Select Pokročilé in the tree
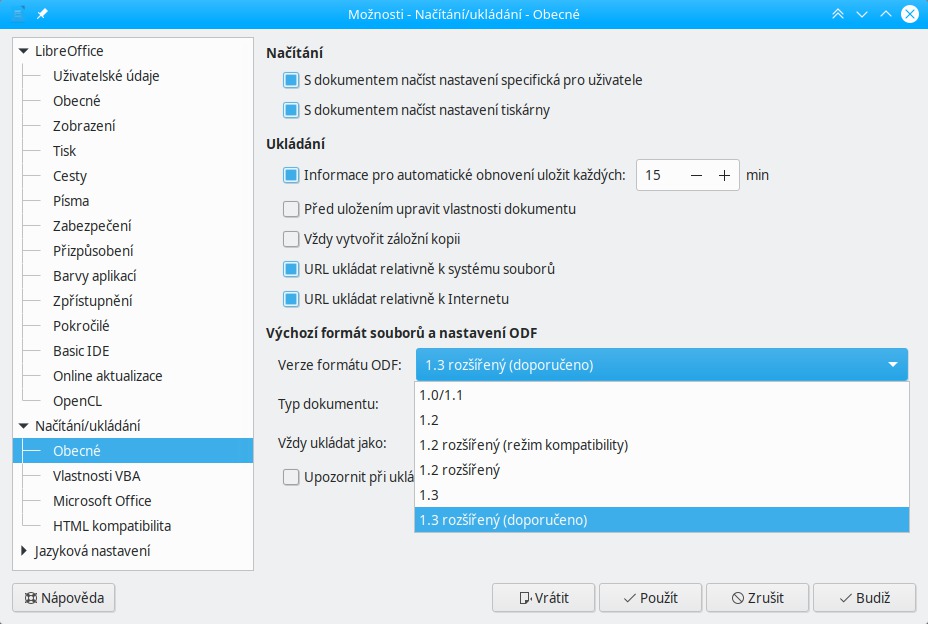The image size is (928, 624). 81,326
